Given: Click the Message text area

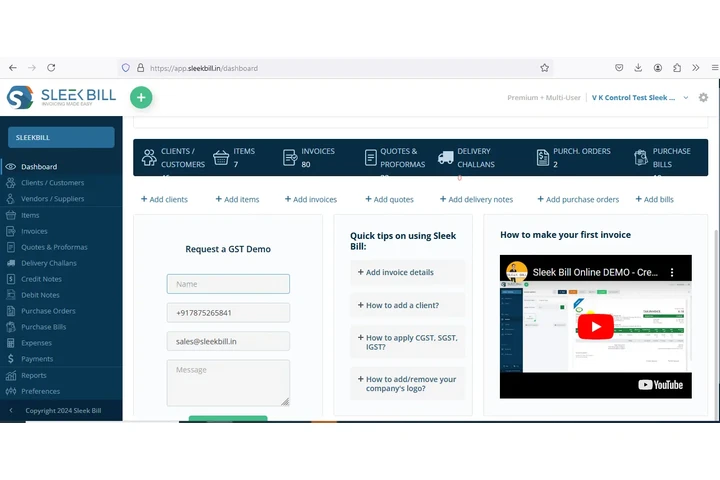Looking at the screenshot, I should [x=228, y=383].
